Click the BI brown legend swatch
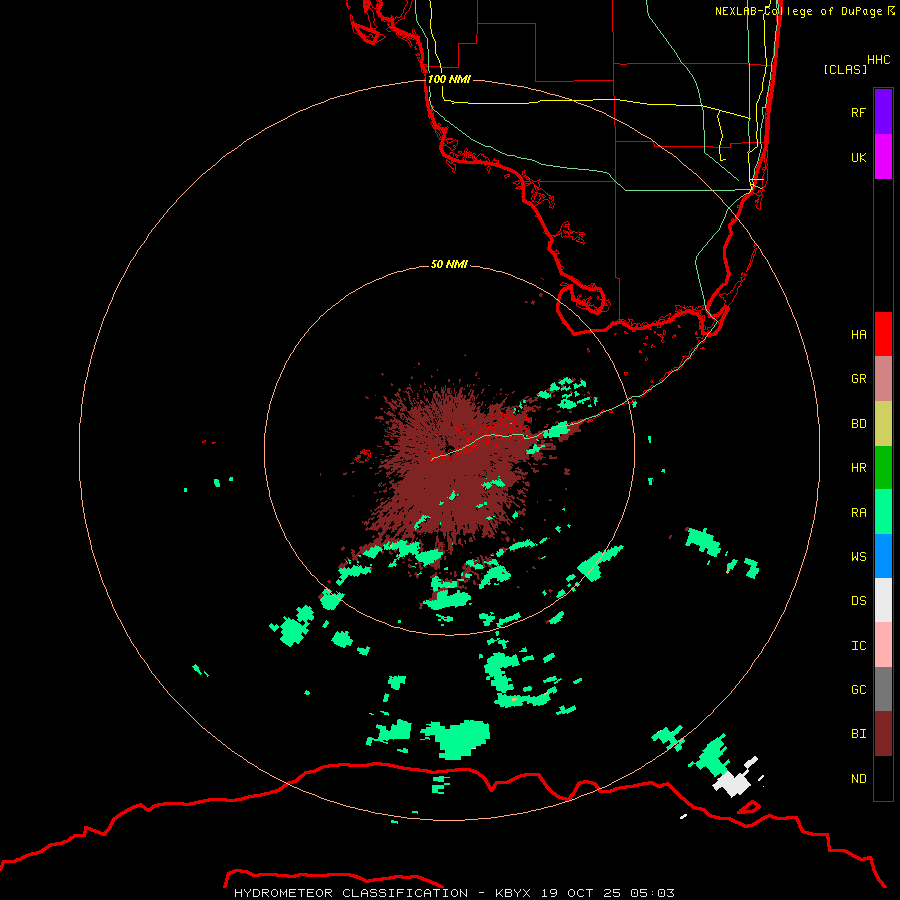This screenshot has width=900, height=900. pos(883,734)
